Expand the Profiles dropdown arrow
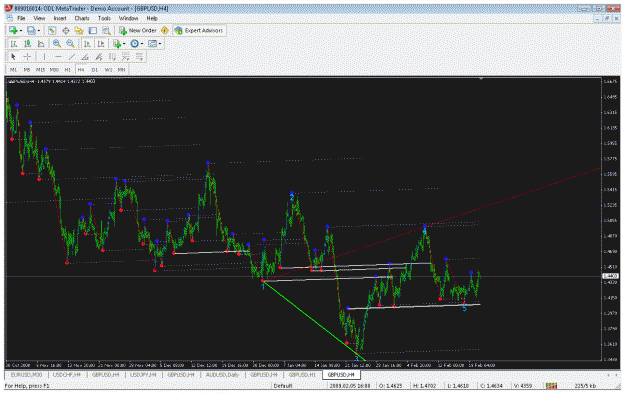The image size is (625, 394). point(39,31)
